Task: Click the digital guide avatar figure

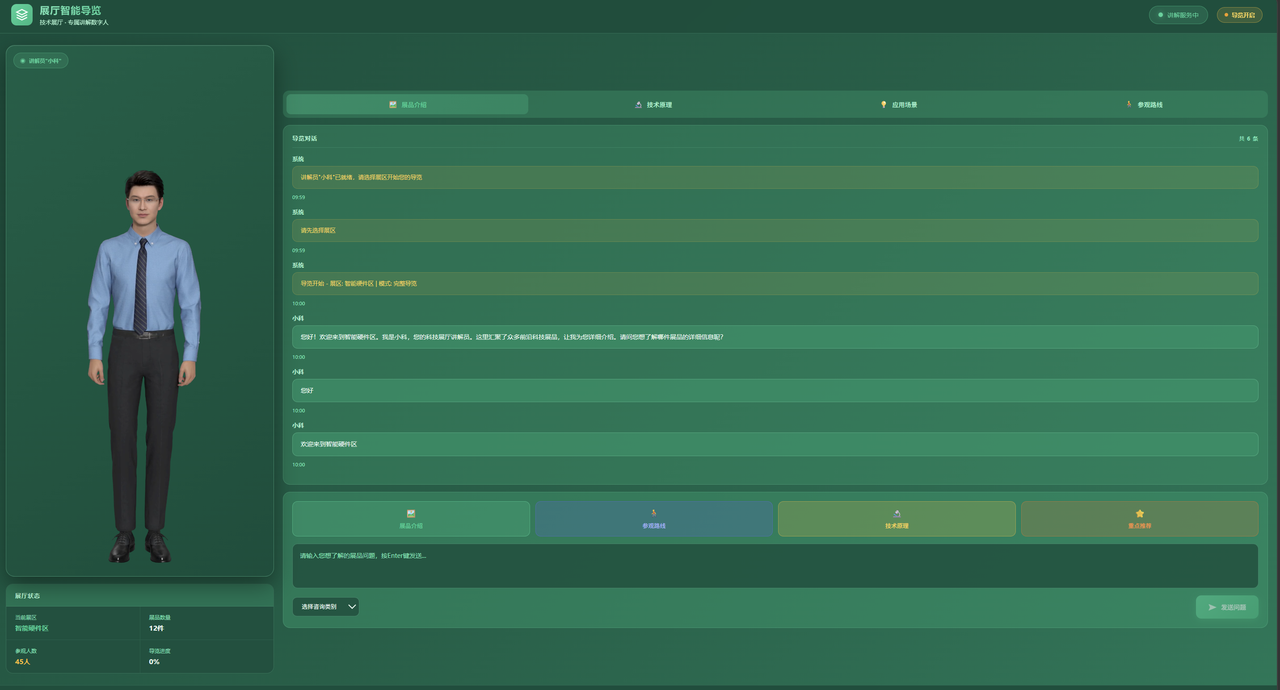Action: (143, 365)
